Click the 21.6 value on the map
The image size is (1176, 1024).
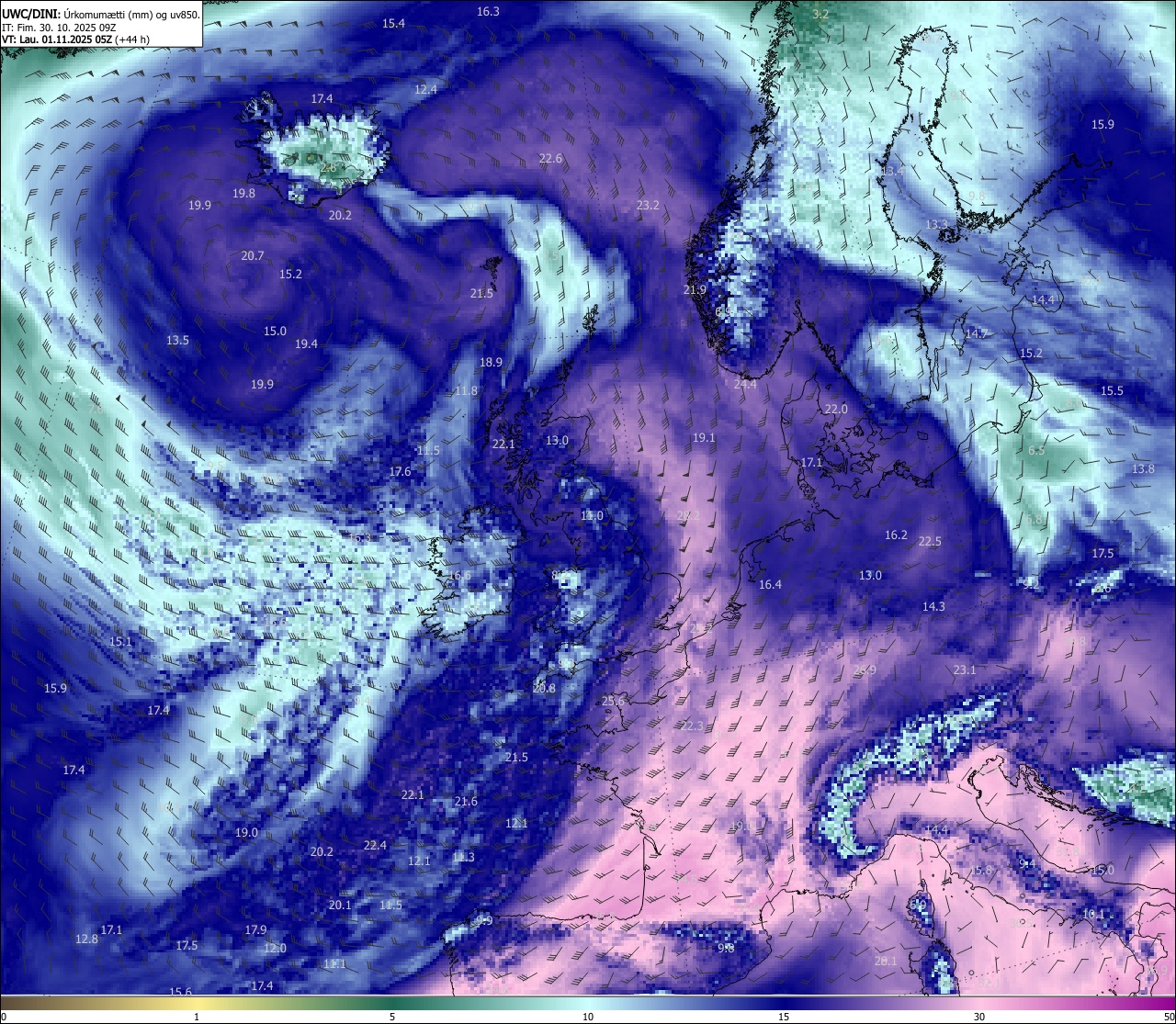pos(466,802)
